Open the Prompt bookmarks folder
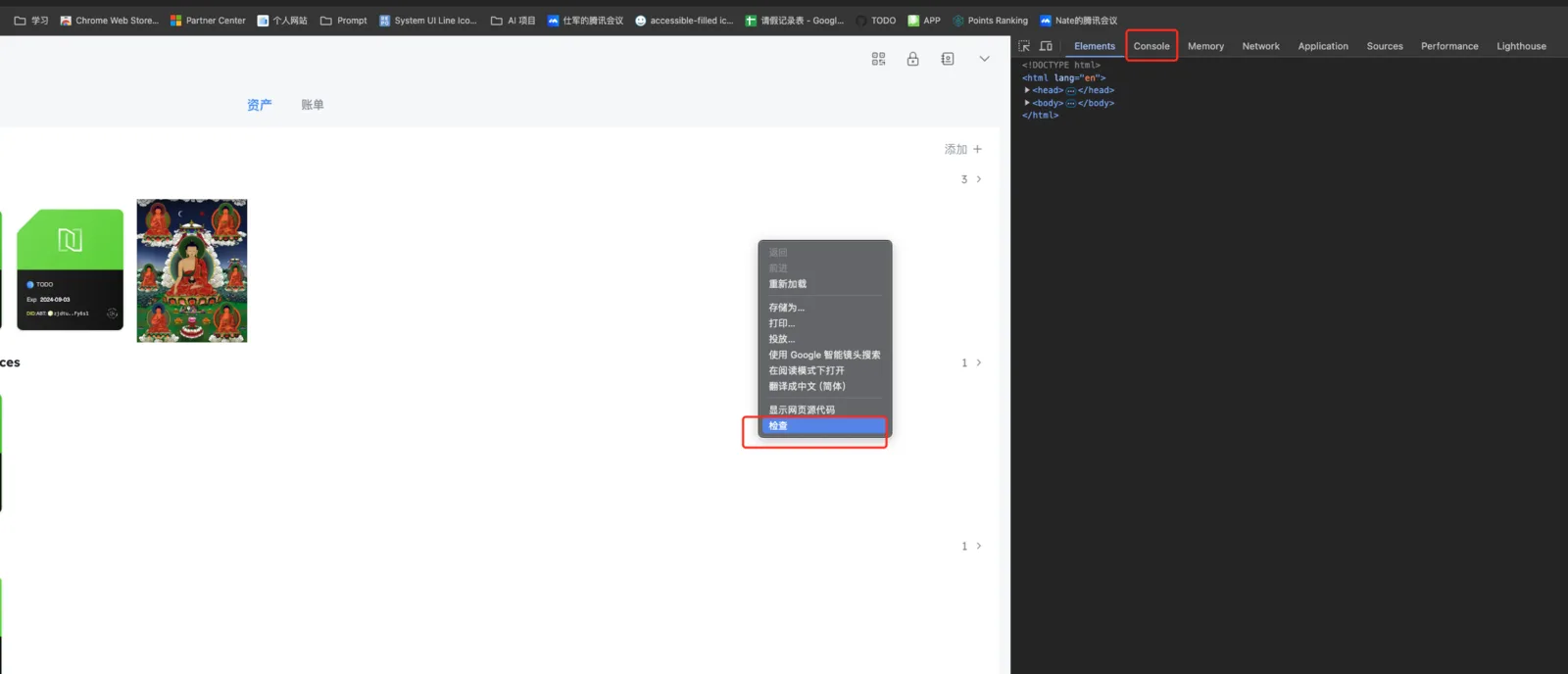The width and height of the screenshot is (1568, 674). coord(344,21)
